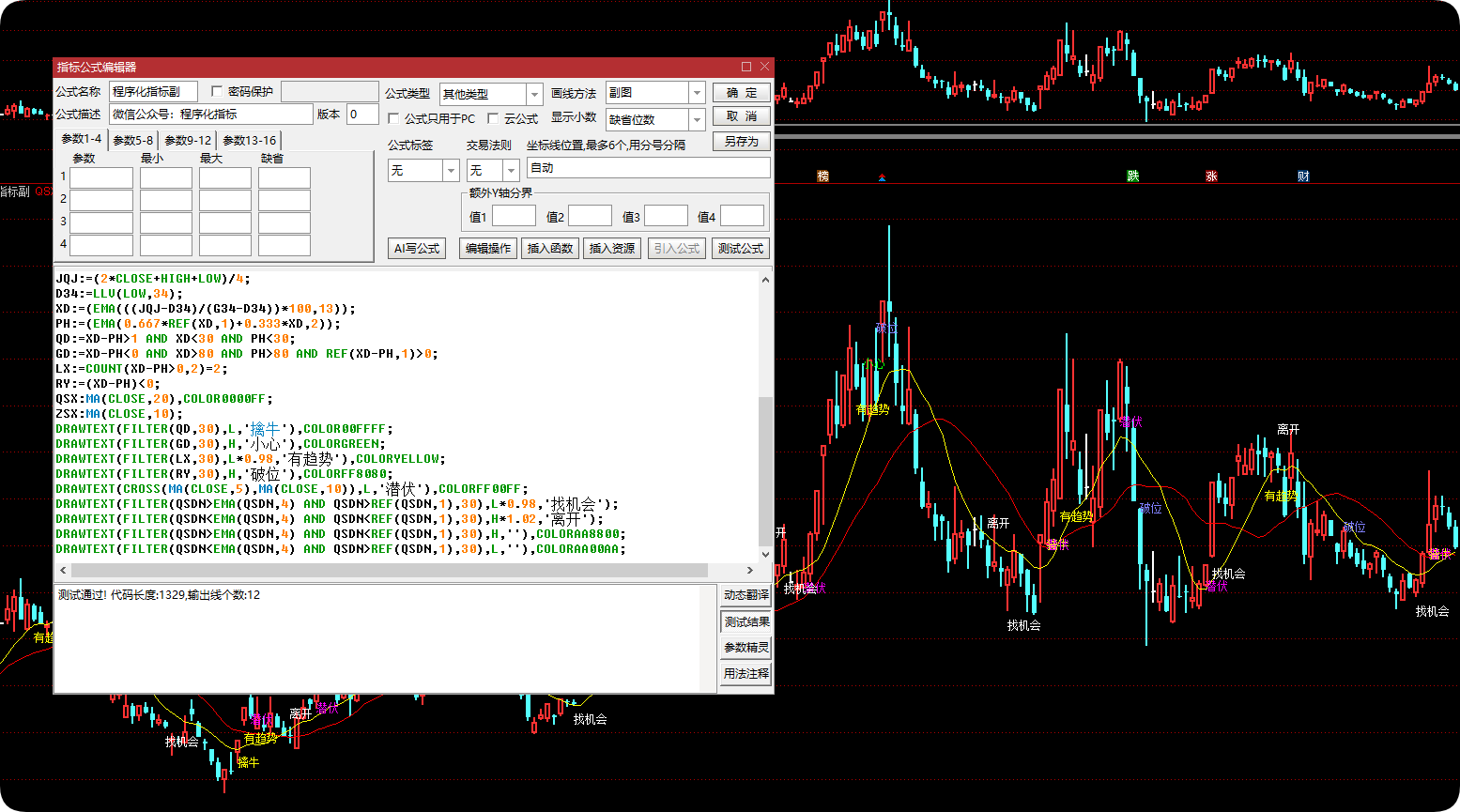Viewport: 1460px width, 812px height.
Task: Click the code editor's scroll-right arrow
Action: [x=750, y=570]
